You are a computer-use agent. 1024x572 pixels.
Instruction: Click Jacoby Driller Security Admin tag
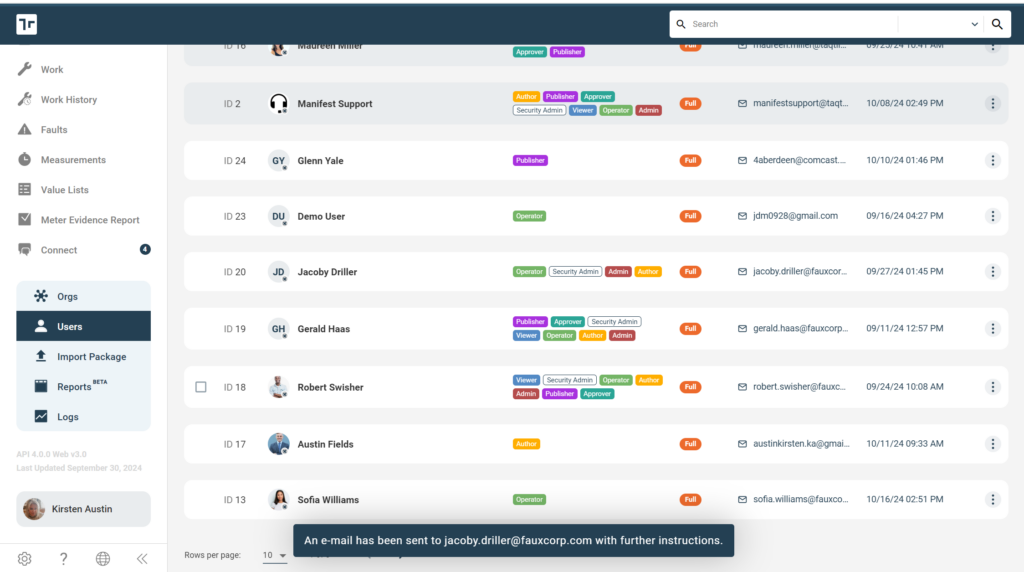(575, 271)
